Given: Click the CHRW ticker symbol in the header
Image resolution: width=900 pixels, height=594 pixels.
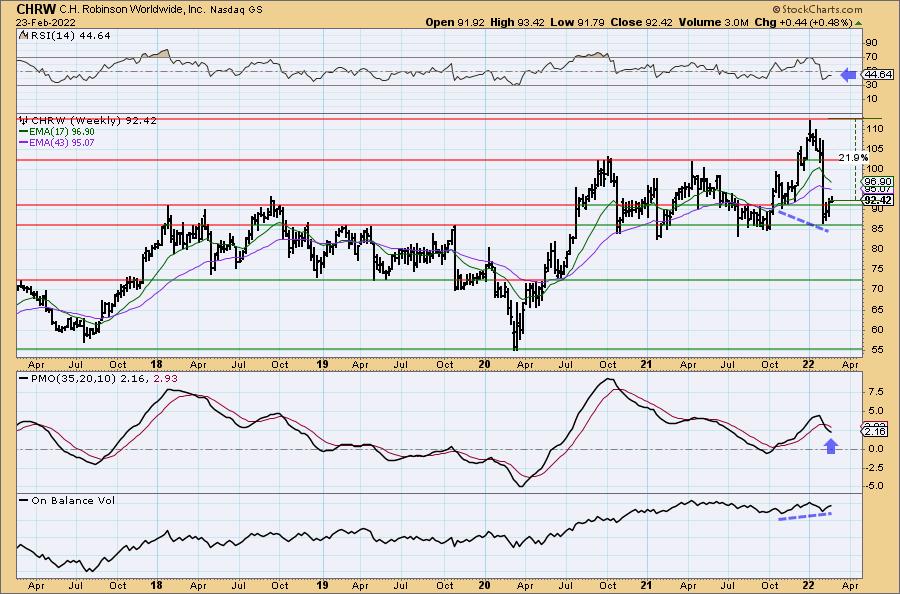Looking at the screenshot, I should click(36, 9).
